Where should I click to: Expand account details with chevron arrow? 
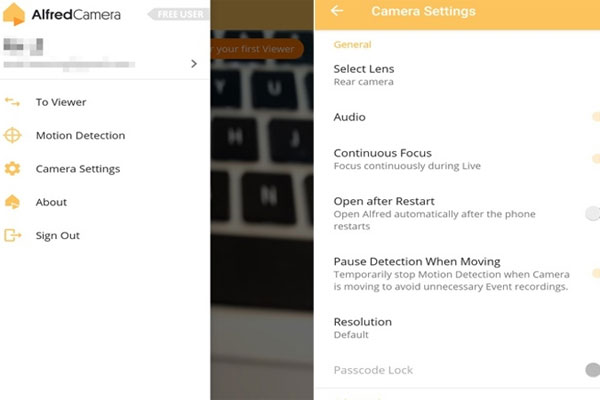194,64
